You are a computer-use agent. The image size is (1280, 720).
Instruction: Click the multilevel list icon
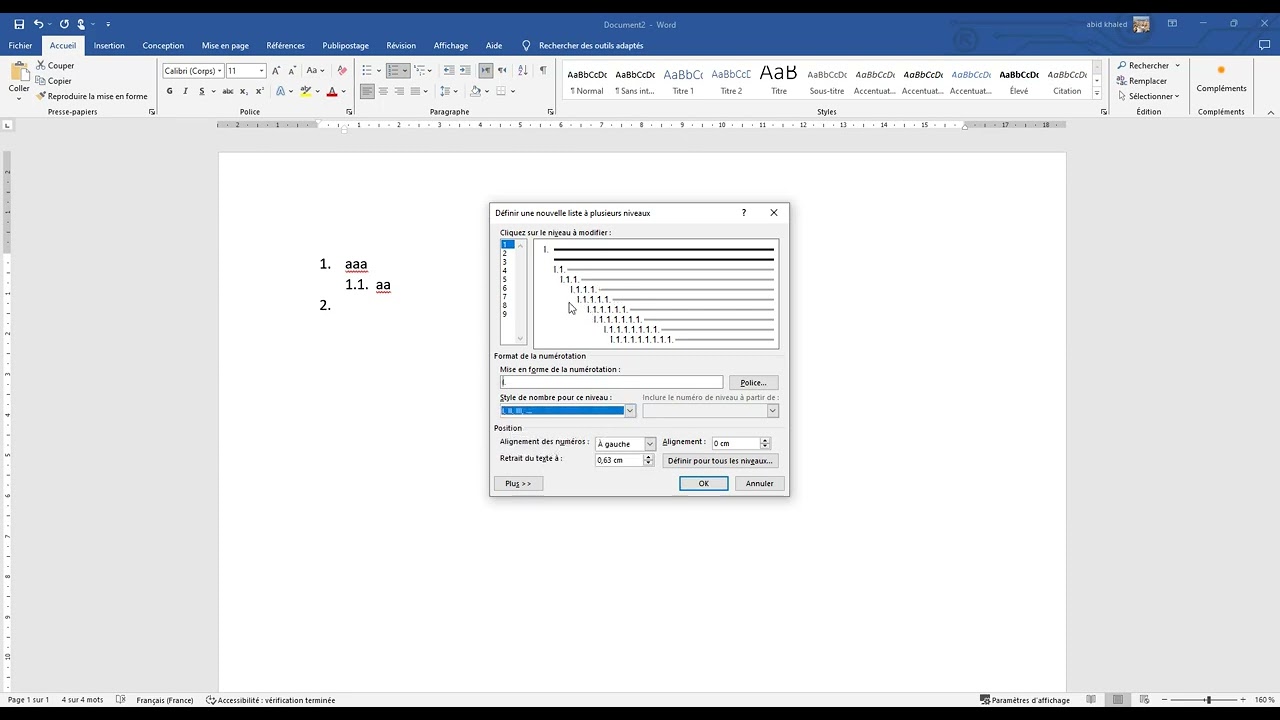click(420, 71)
